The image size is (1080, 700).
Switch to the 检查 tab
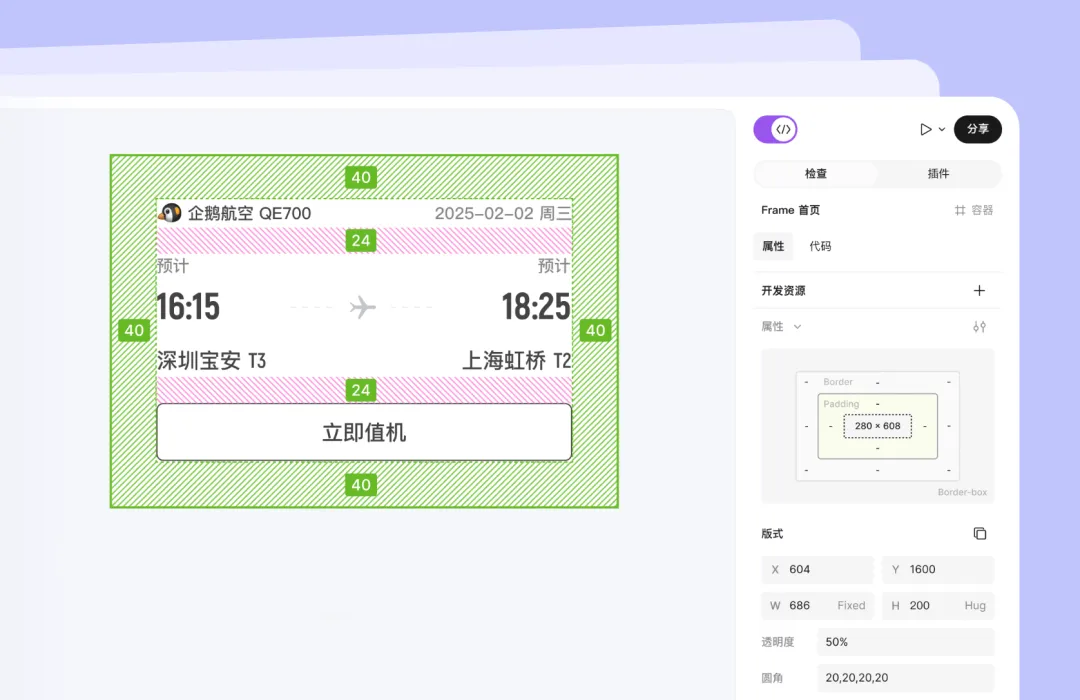click(x=816, y=174)
